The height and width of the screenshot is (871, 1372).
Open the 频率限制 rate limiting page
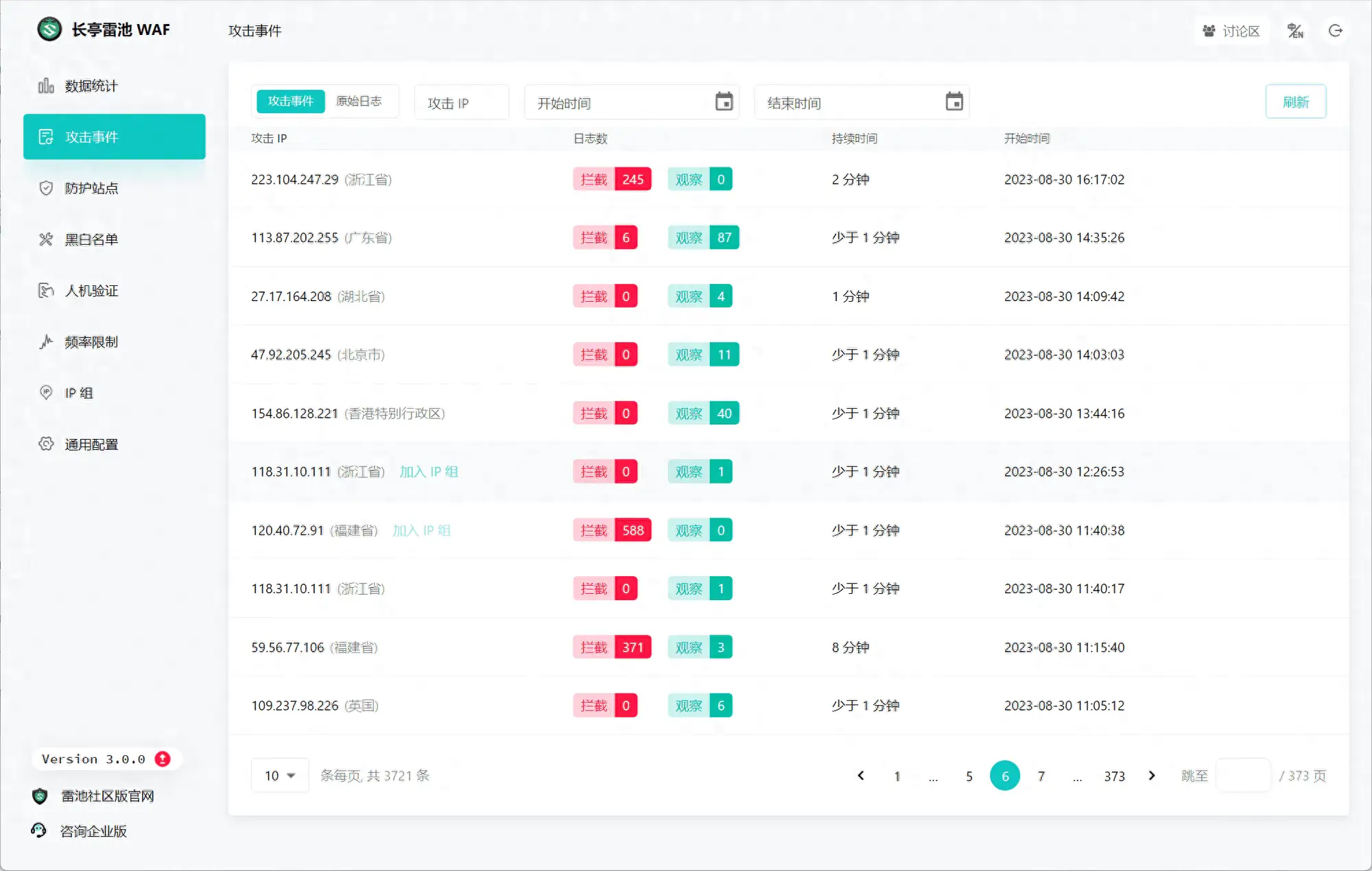pos(91,342)
